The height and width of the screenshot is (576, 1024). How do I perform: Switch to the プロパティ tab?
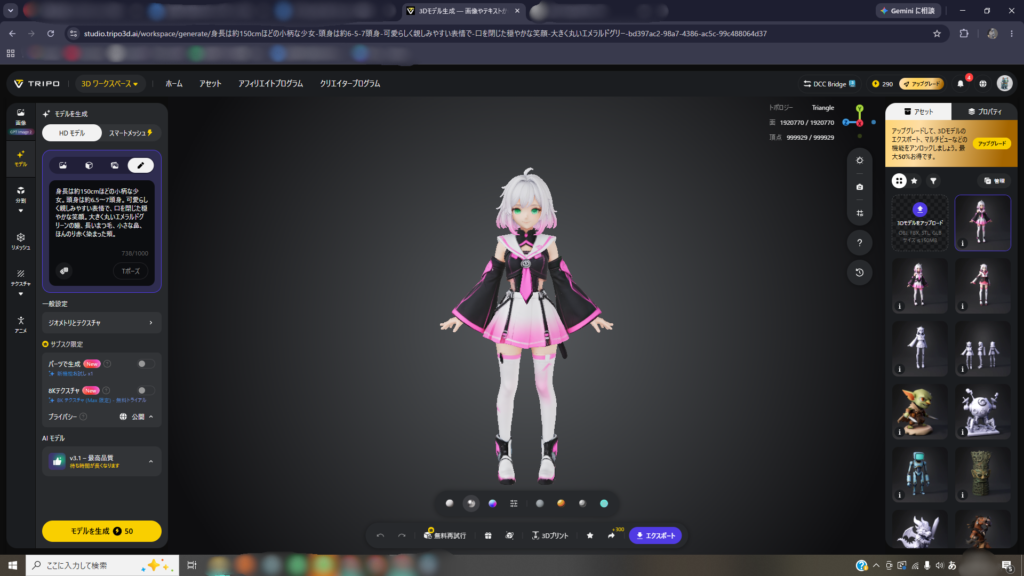click(984, 112)
